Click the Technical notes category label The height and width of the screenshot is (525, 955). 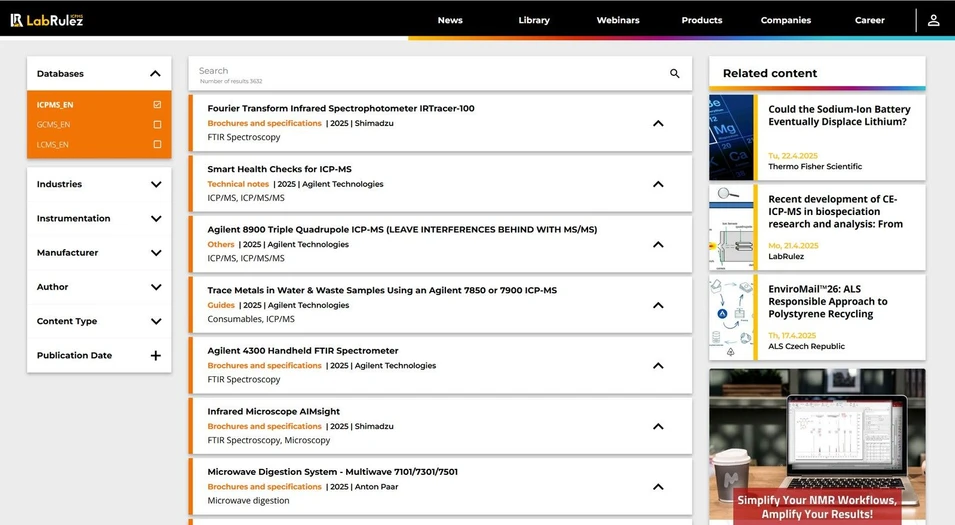(x=238, y=184)
